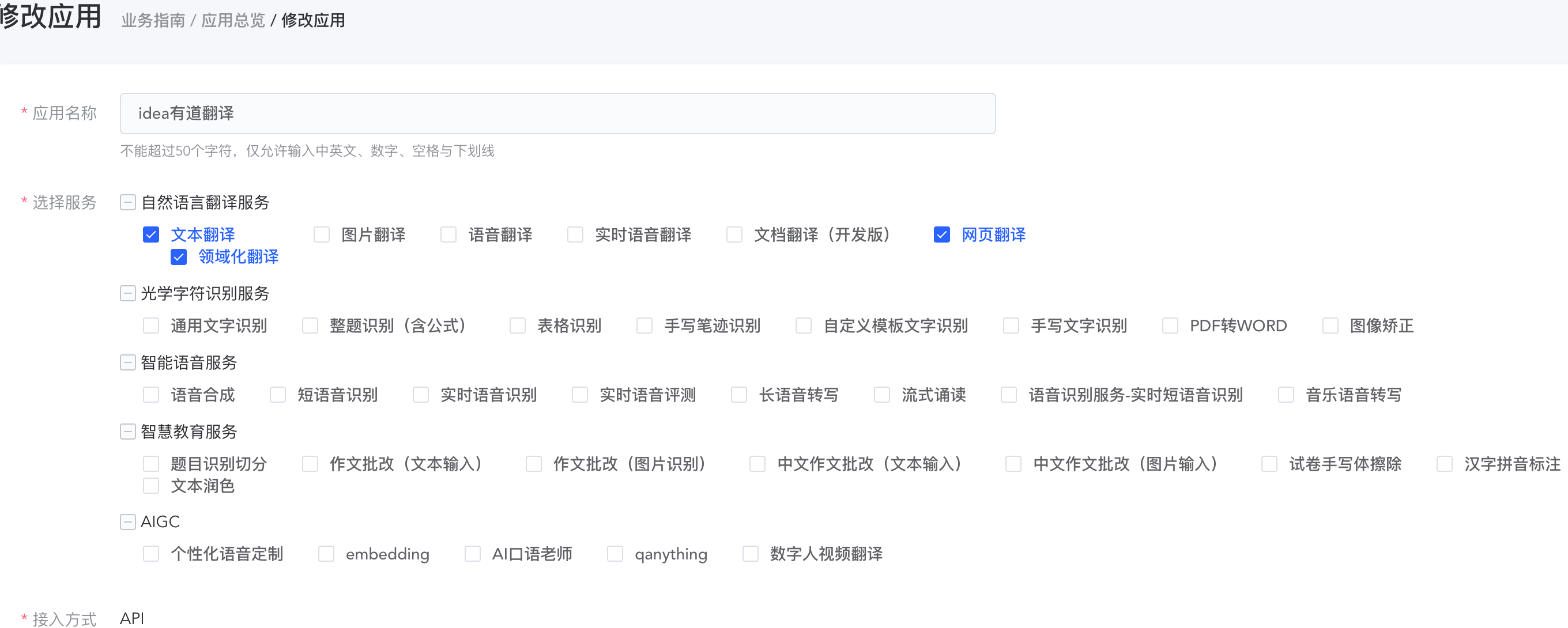Check 数字人视频翻译 option
The width and height of the screenshot is (1568, 628).
click(x=750, y=554)
